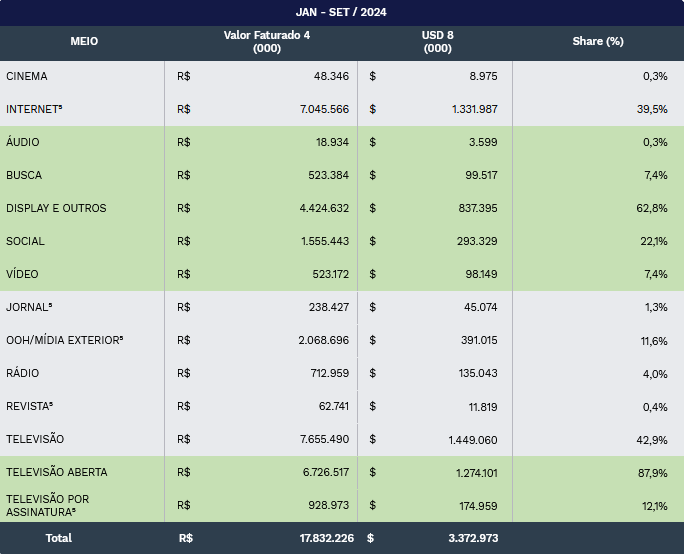Screen dimensions: 684x554
Task: Select Busca USD value 99.517
Action: click(481, 175)
